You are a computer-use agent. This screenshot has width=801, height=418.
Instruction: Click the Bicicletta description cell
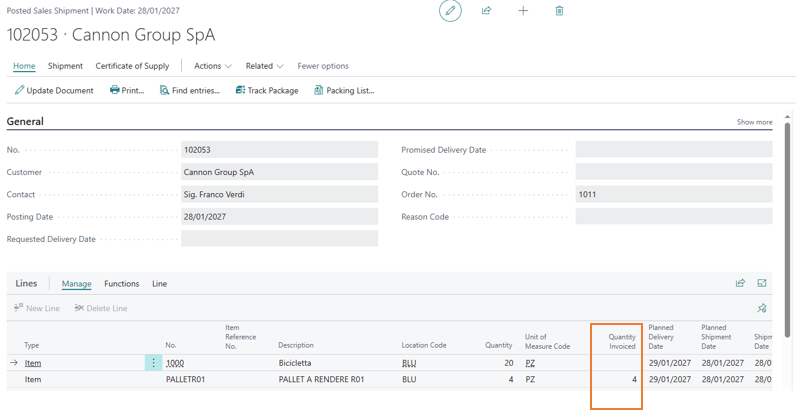click(x=295, y=363)
